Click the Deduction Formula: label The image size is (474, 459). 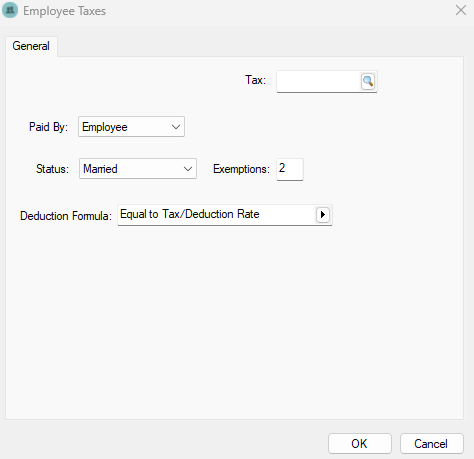click(66, 216)
